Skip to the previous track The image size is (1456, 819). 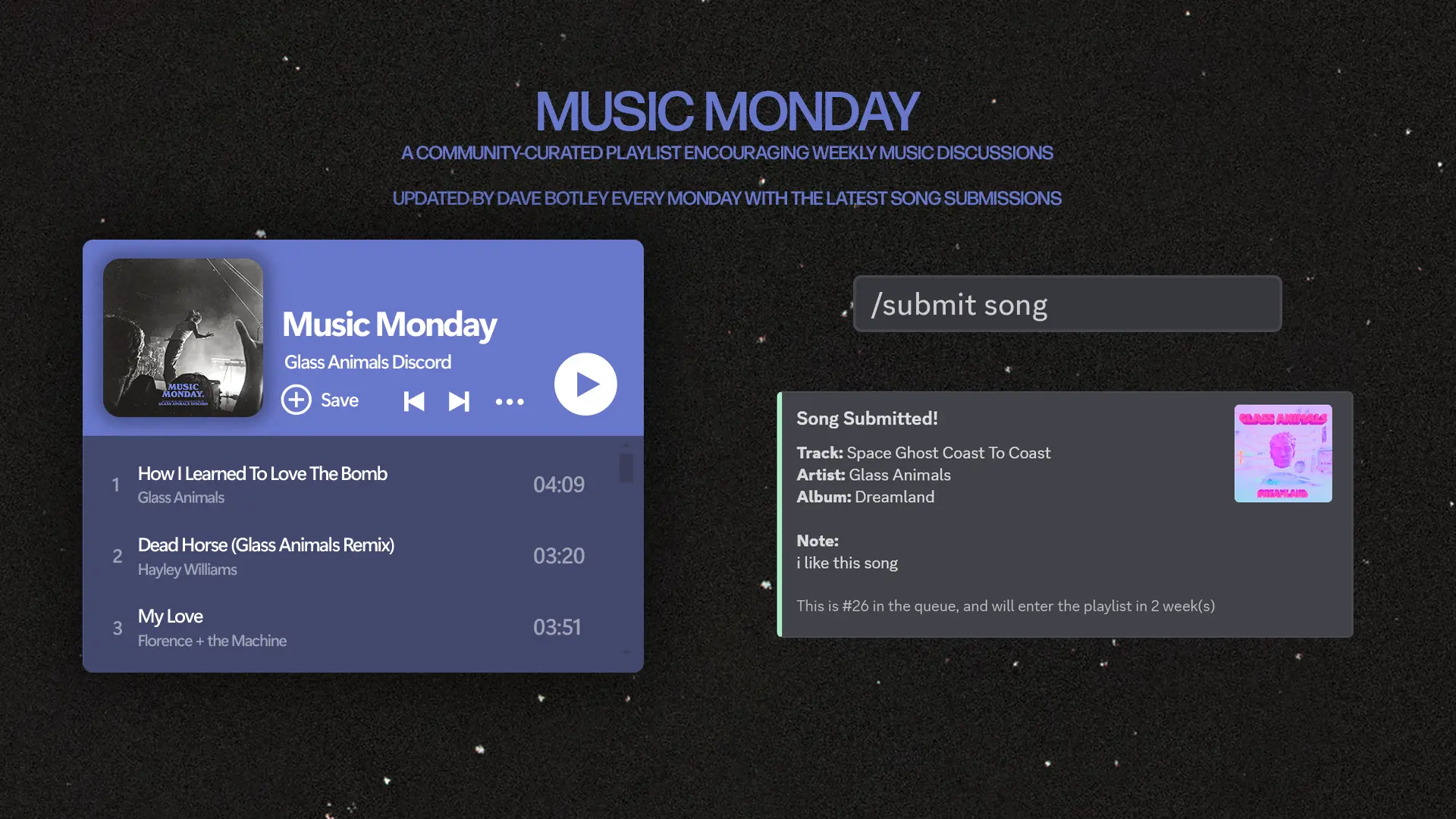pos(414,401)
